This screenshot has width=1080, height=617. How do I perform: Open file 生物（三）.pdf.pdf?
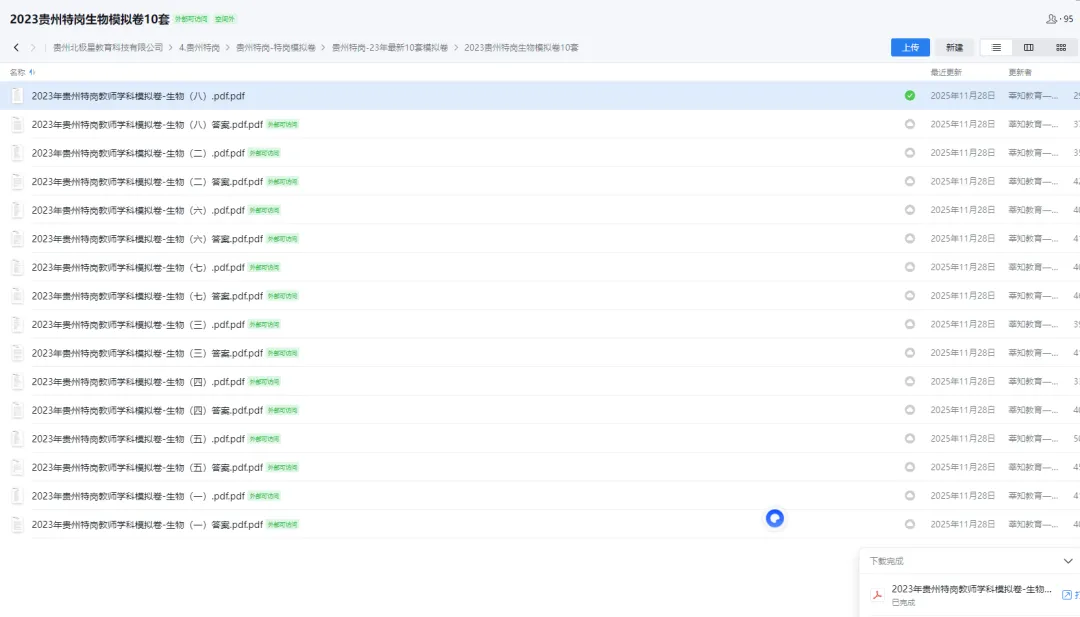click(138, 324)
